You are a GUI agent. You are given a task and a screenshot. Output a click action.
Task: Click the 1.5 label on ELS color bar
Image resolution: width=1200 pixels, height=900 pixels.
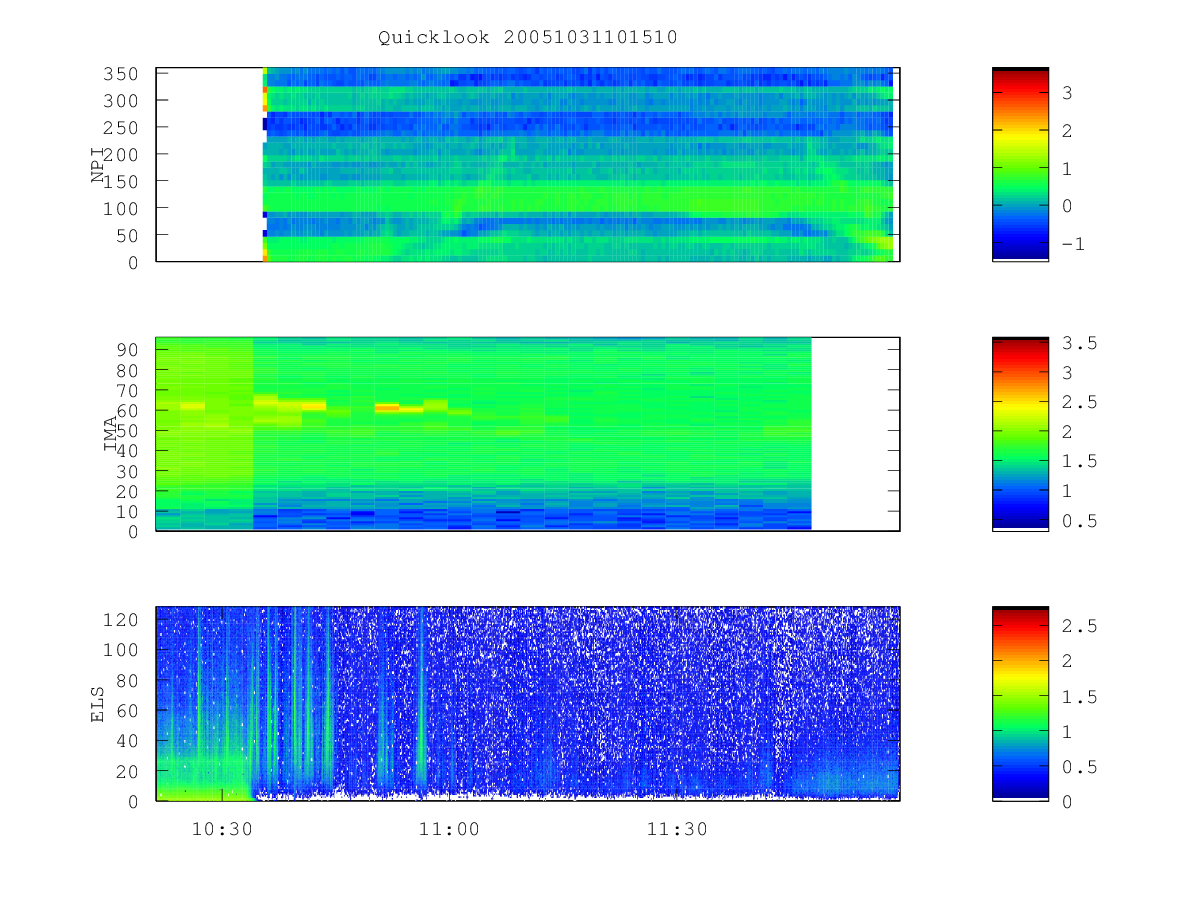[x=1079, y=697]
